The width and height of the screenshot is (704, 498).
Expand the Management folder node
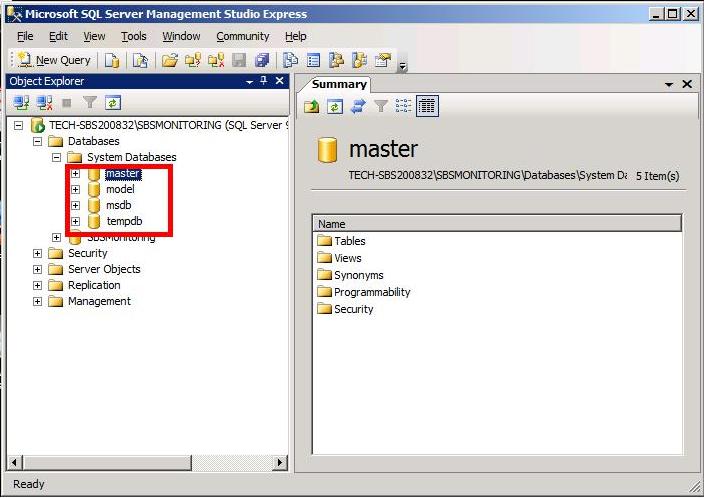(x=38, y=301)
